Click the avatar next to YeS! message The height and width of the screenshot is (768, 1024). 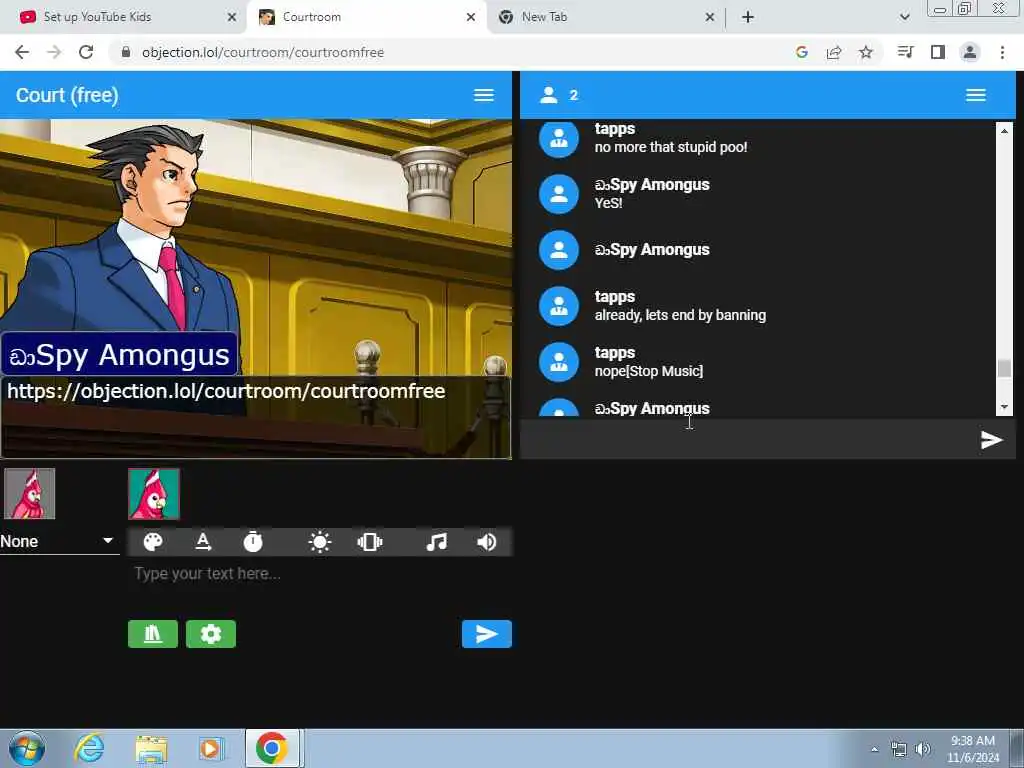tap(559, 194)
